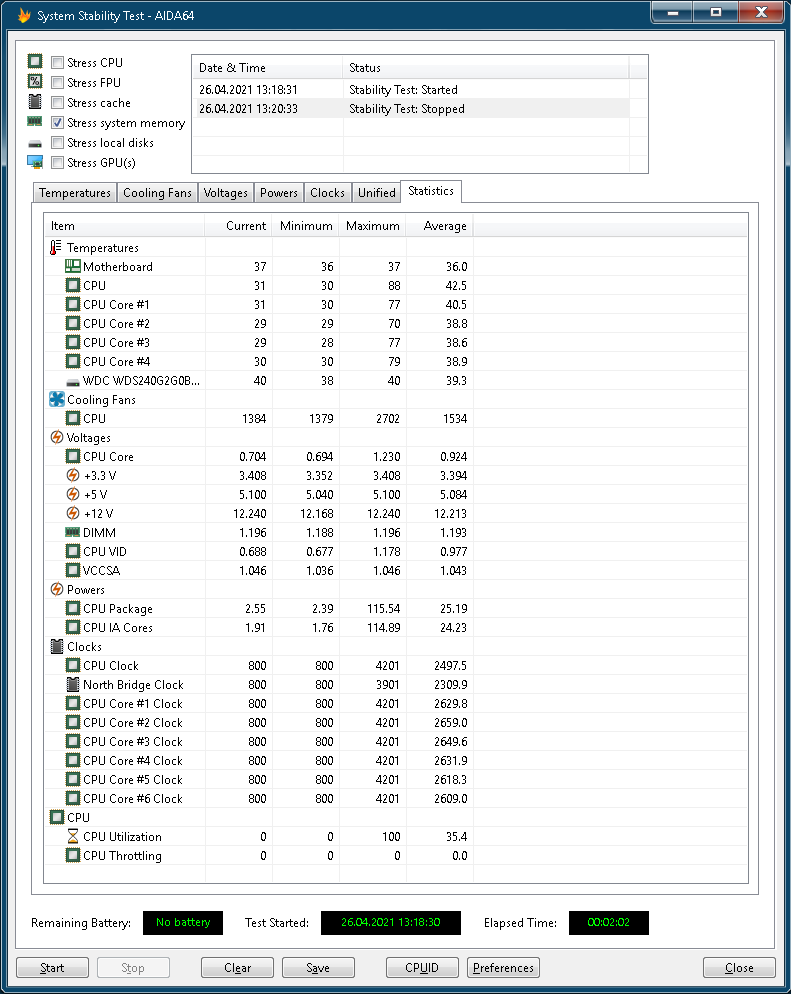Click the North Bridge Clock chip icon
Image resolution: width=791 pixels, height=994 pixels.
72,685
